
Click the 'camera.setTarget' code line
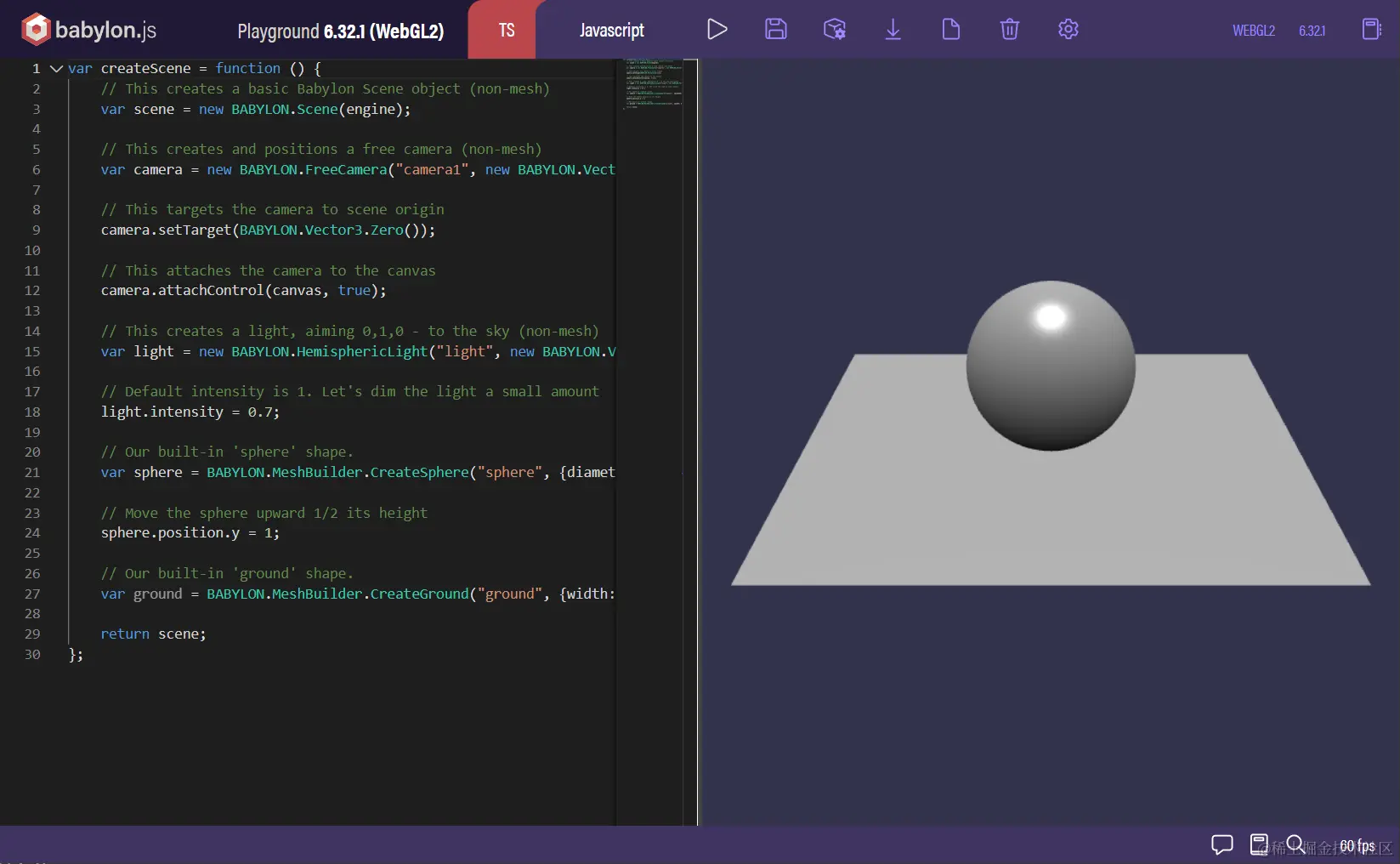click(268, 230)
